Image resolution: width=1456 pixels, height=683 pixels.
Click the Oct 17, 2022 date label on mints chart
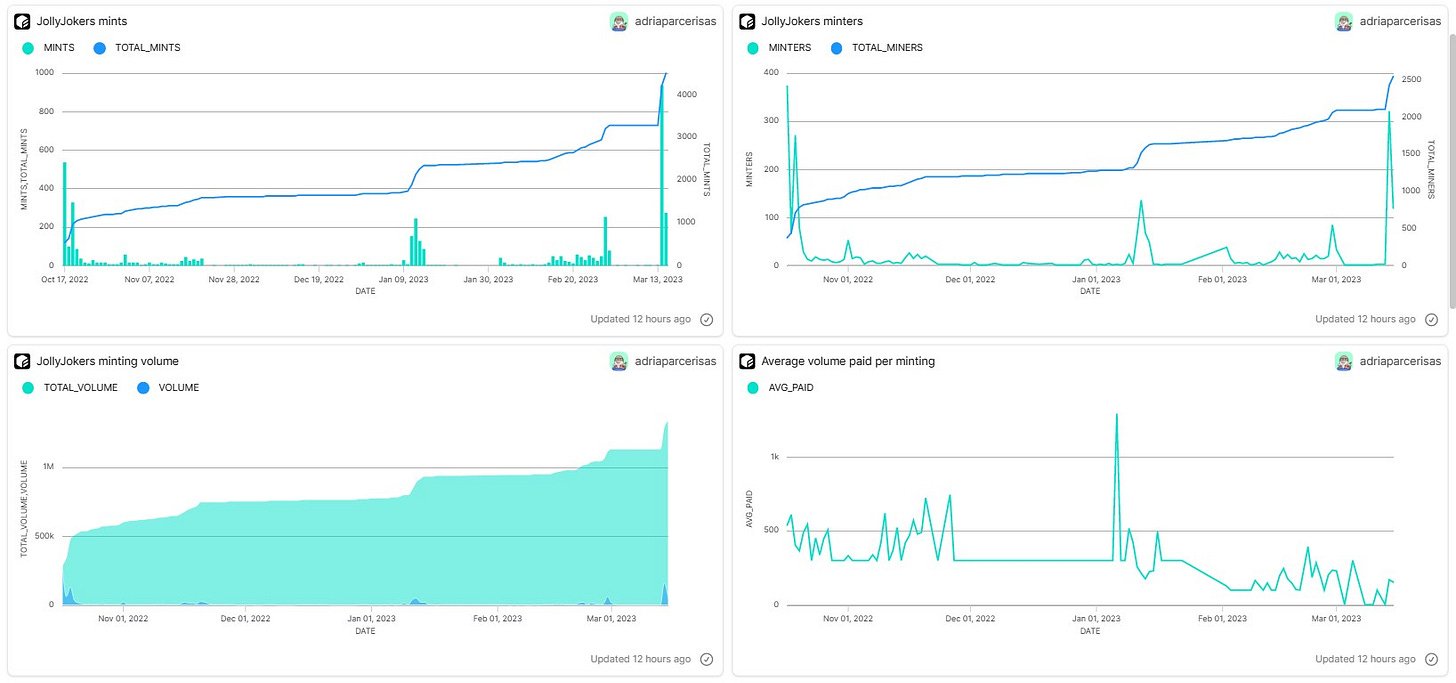tap(64, 280)
